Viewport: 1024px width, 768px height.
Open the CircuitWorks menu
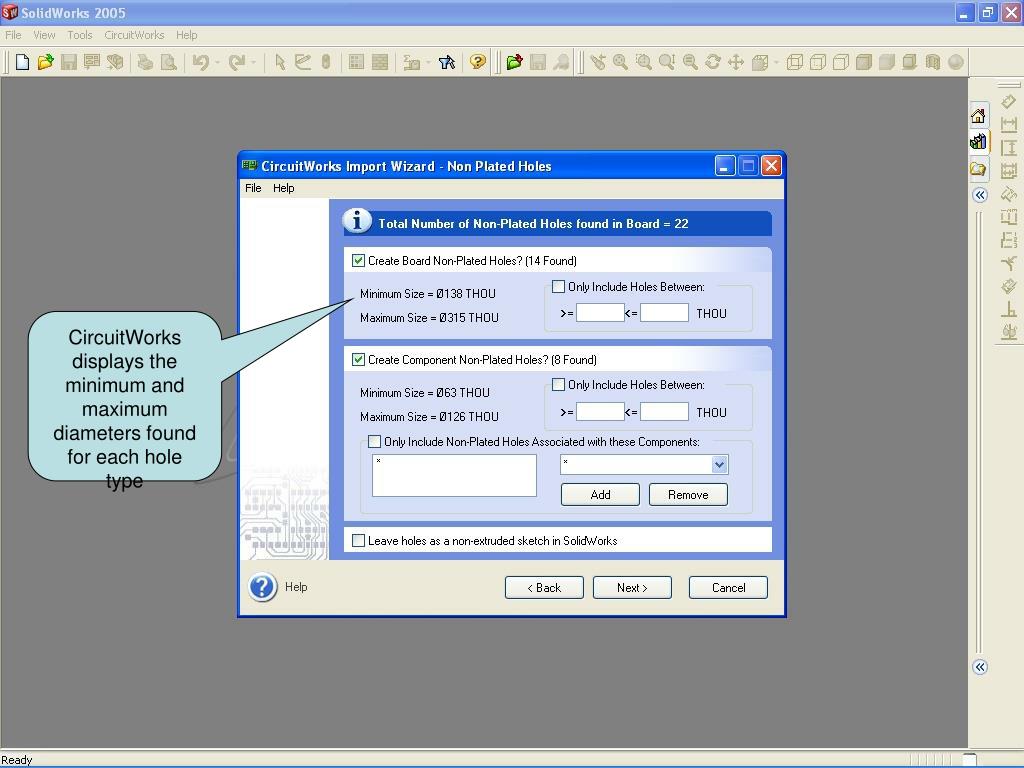point(135,35)
